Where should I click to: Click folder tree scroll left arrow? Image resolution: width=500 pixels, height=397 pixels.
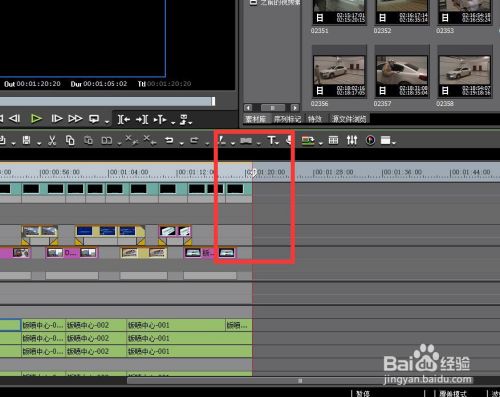[248, 108]
